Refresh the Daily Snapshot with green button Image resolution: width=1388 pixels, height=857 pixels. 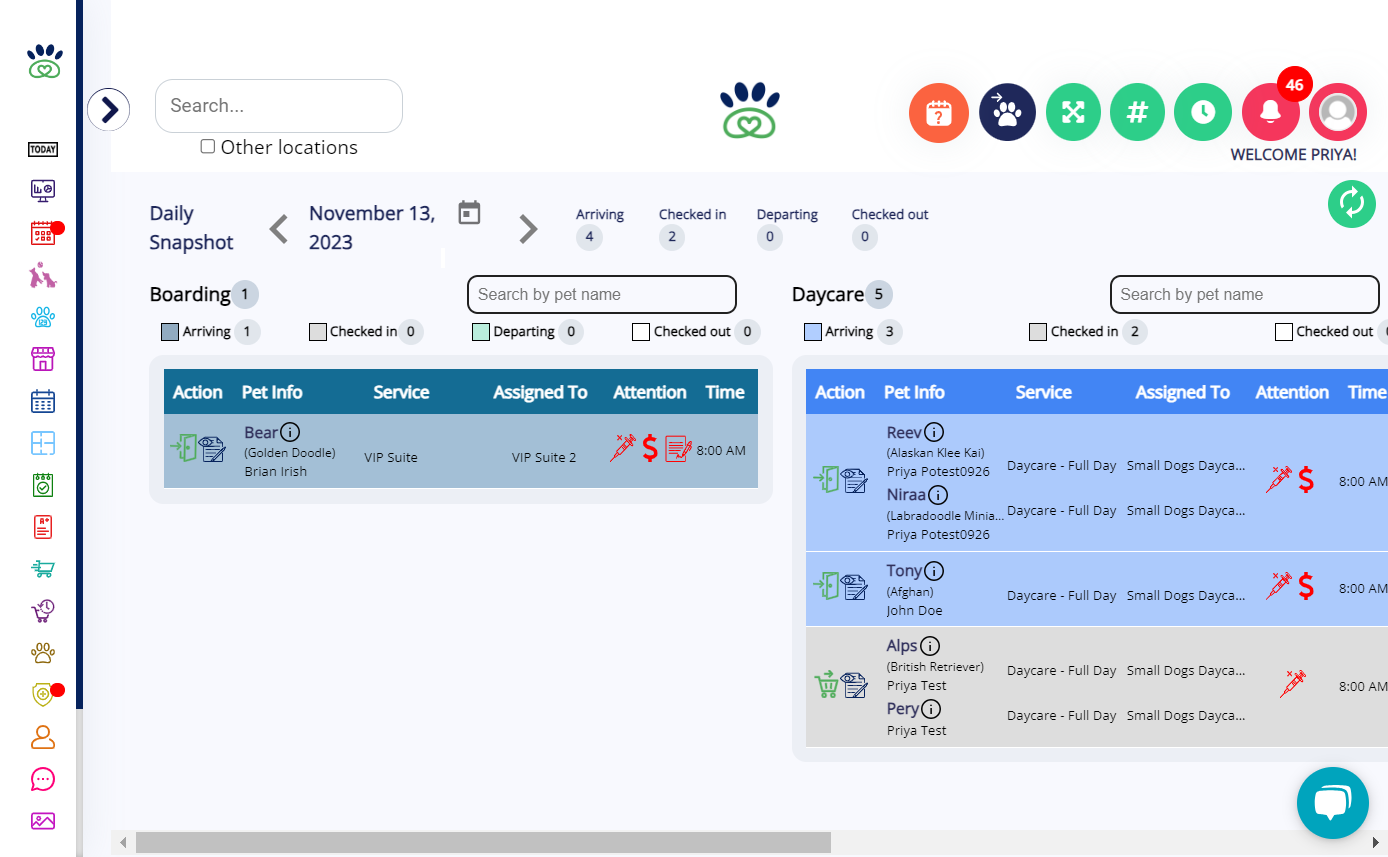pos(1352,203)
